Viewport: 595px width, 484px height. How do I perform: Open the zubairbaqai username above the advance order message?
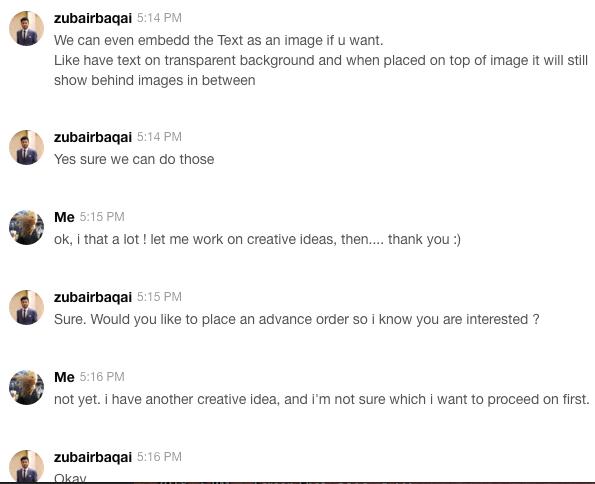click(93, 297)
